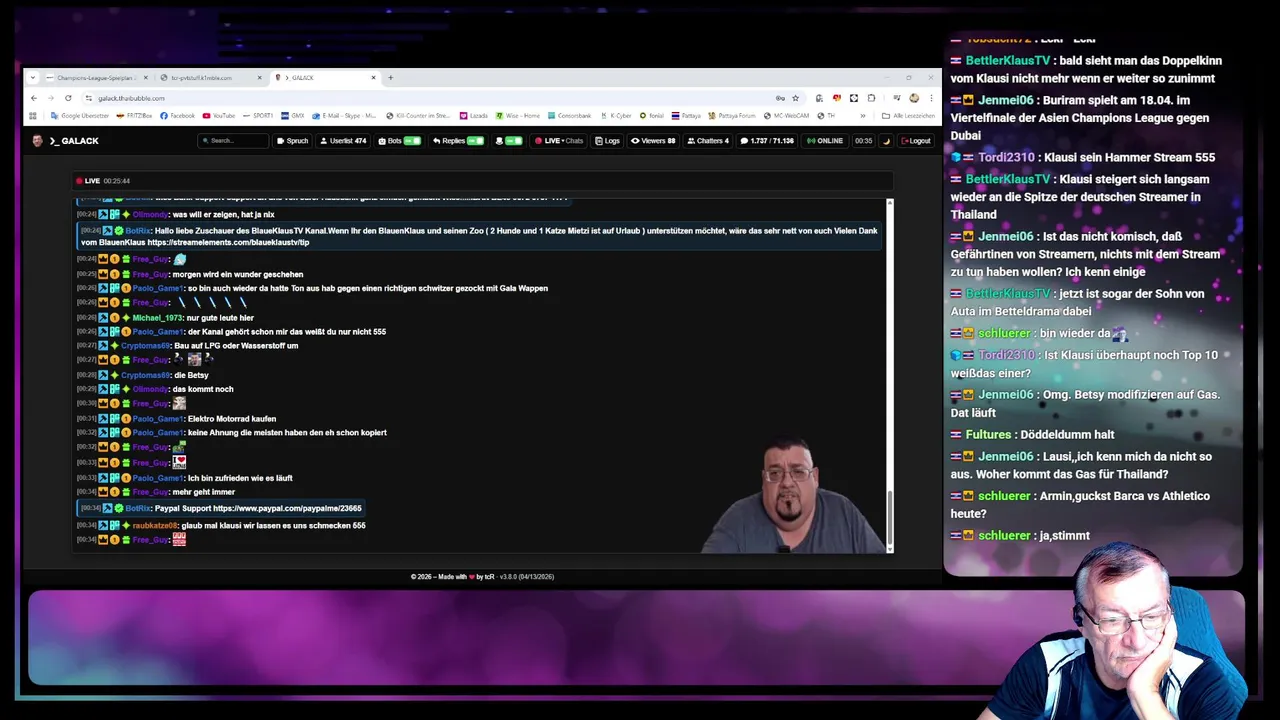Open the Alle Lesezeichen folder
Image resolution: width=1280 pixels, height=720 pixels.
tap(908, 115)
